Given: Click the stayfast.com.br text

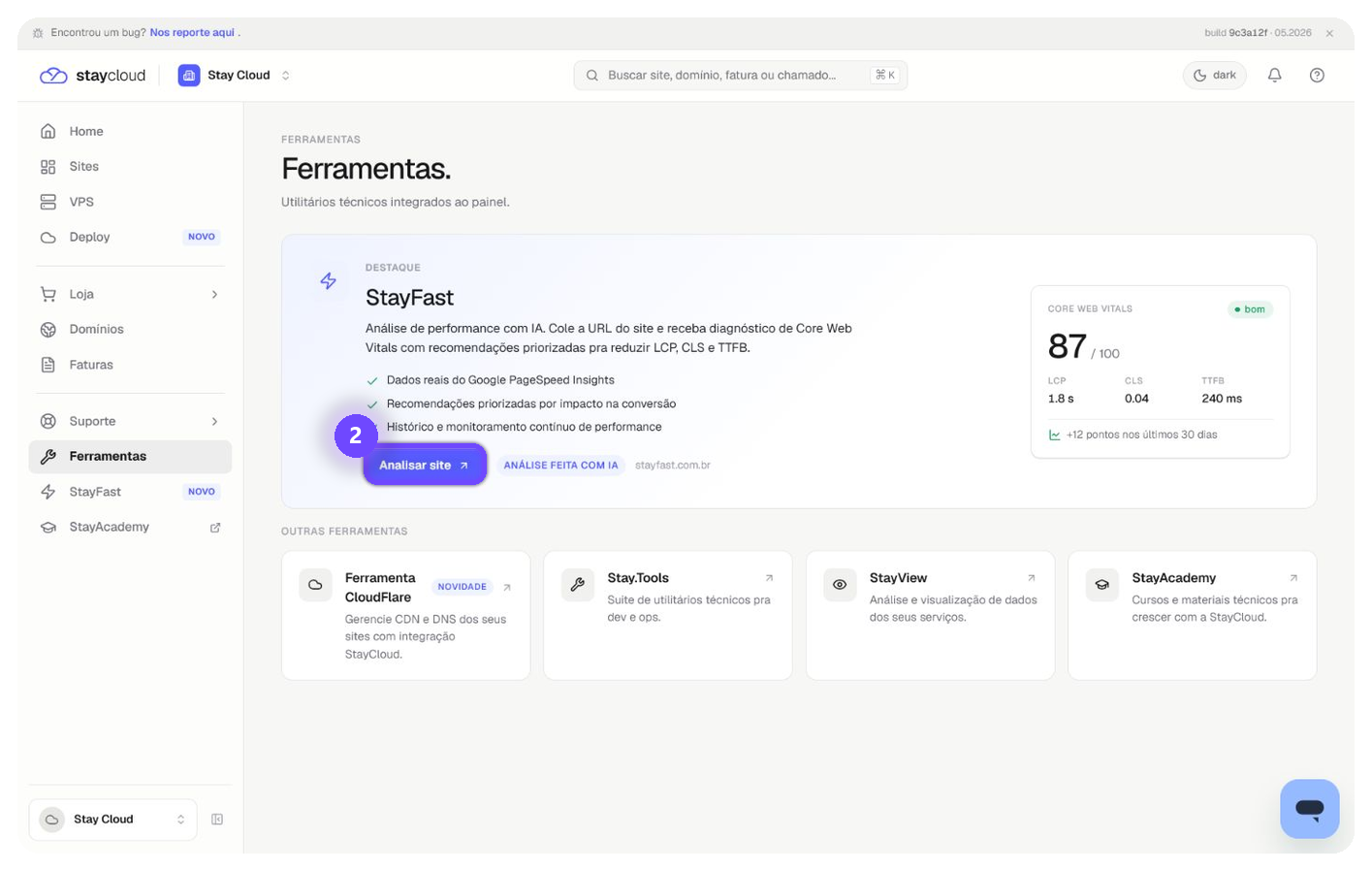Looking at the screenshot, I should point(673,466).
